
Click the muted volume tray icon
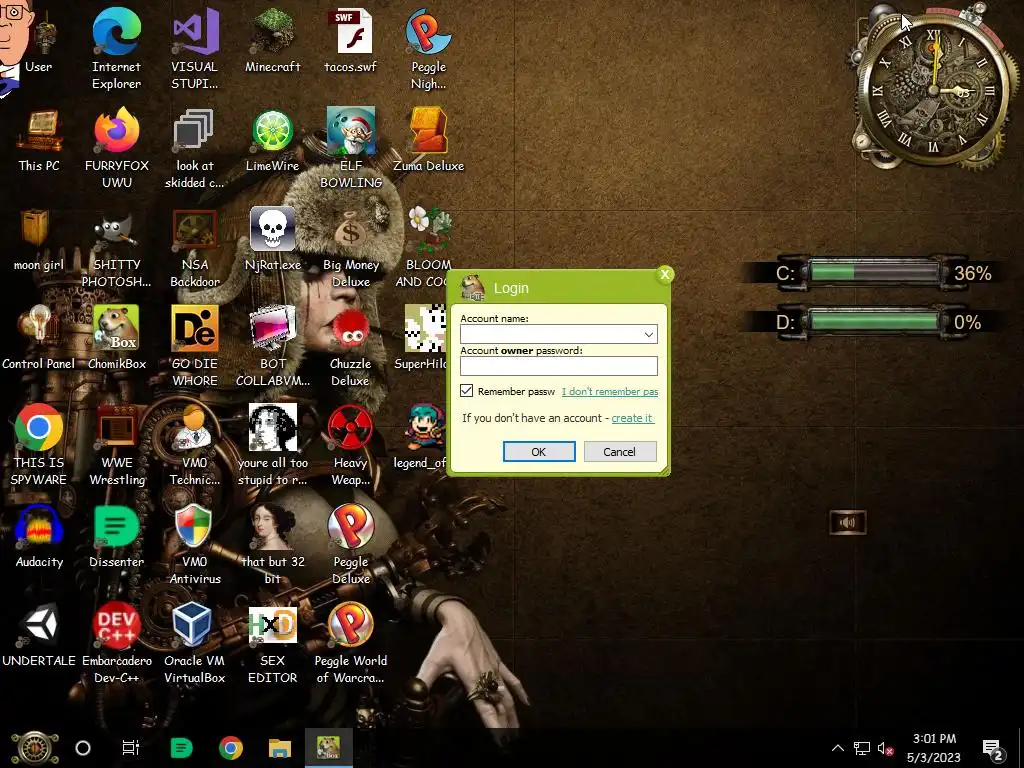886,748
